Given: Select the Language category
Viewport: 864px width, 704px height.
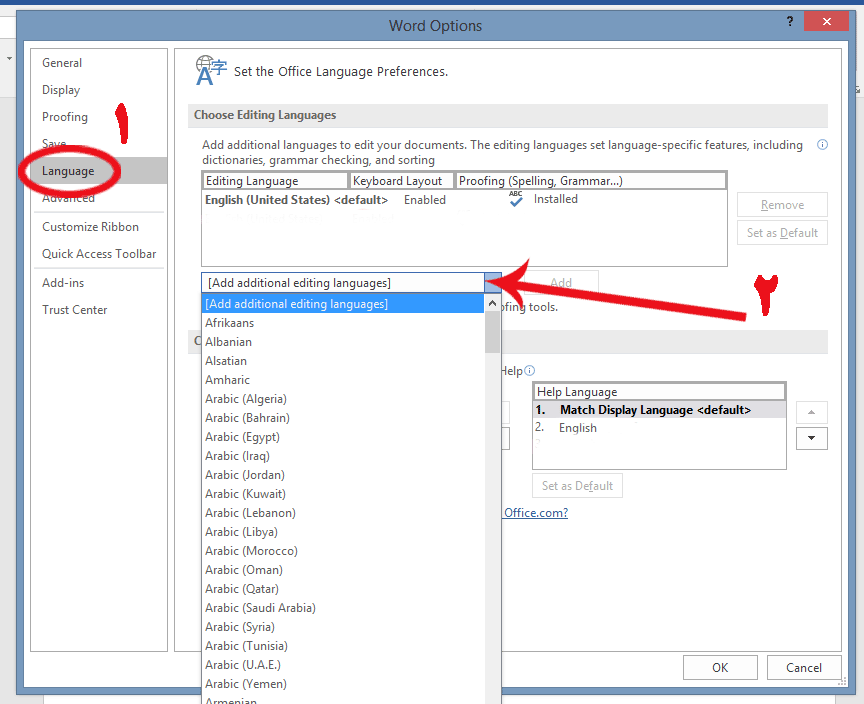Looking at the screenshot, I should (x=100, y=171).
